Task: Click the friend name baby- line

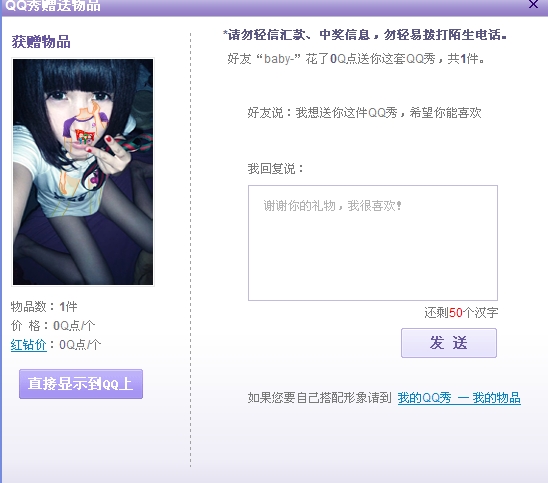Action: coord(356,59)
